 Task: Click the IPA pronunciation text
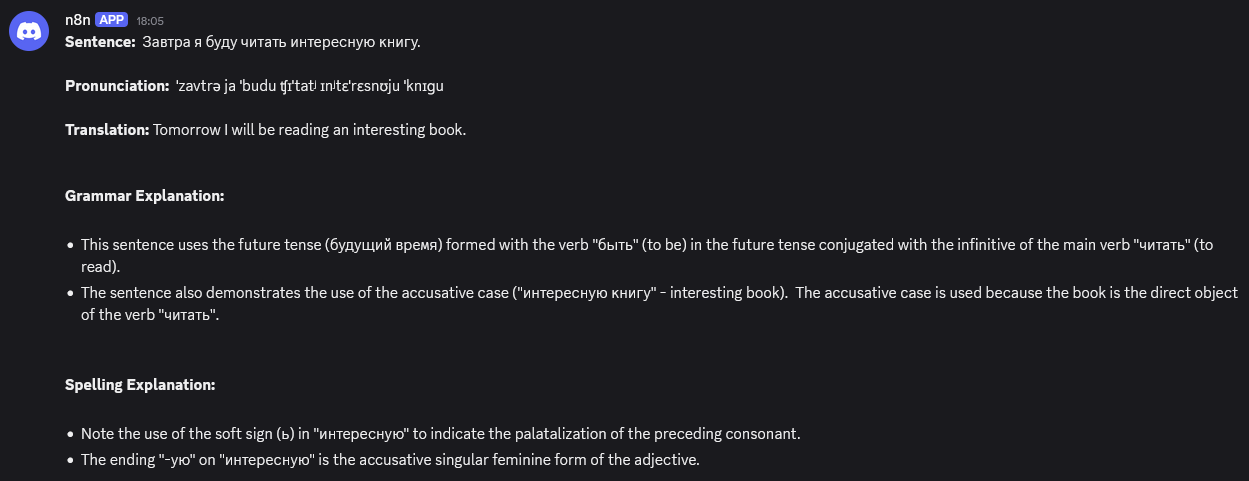click(309, 86)
